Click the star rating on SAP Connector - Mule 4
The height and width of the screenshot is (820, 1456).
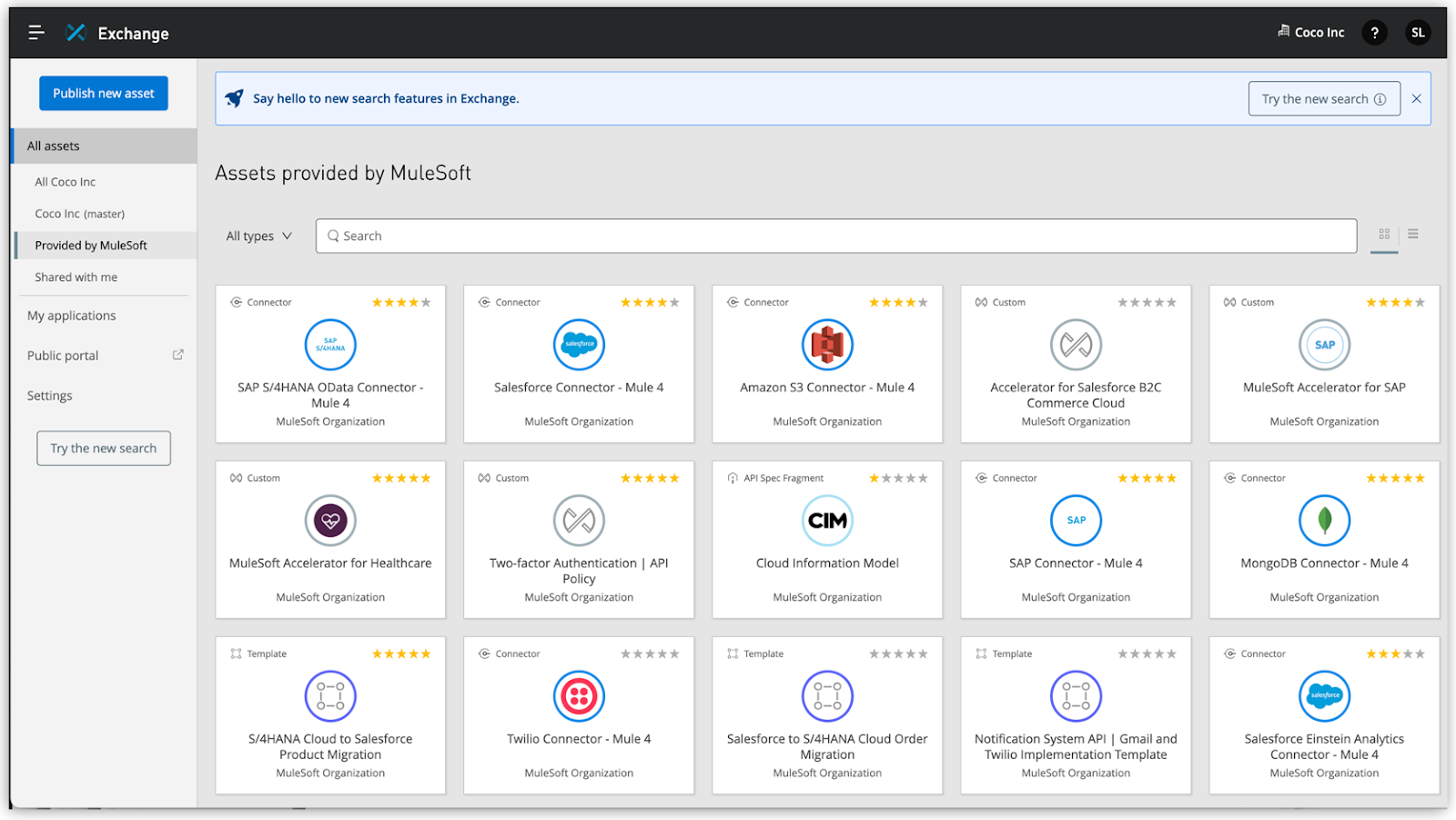[1147, 479]
